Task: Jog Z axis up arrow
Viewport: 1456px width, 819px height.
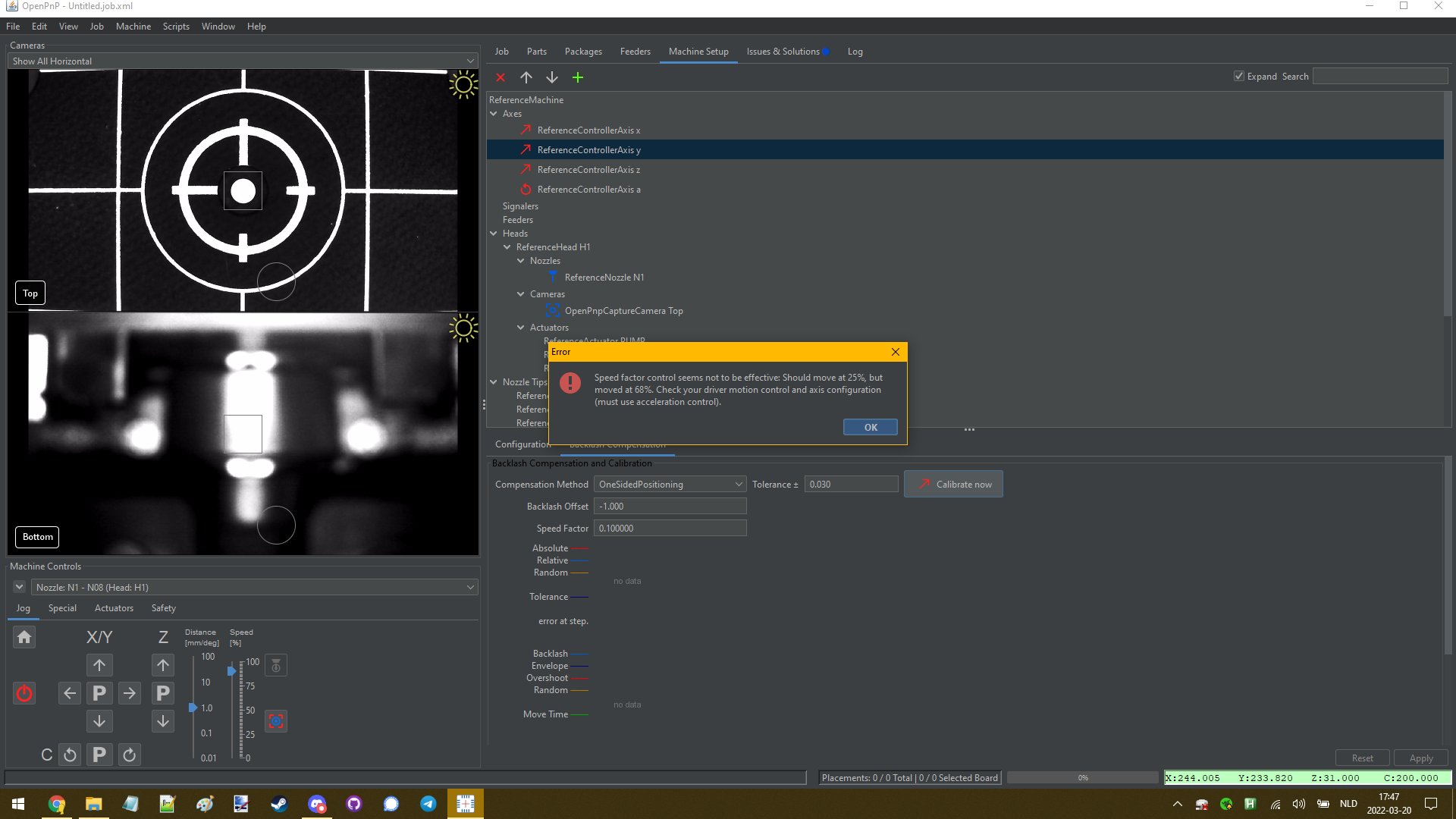Action: [163, 665]
